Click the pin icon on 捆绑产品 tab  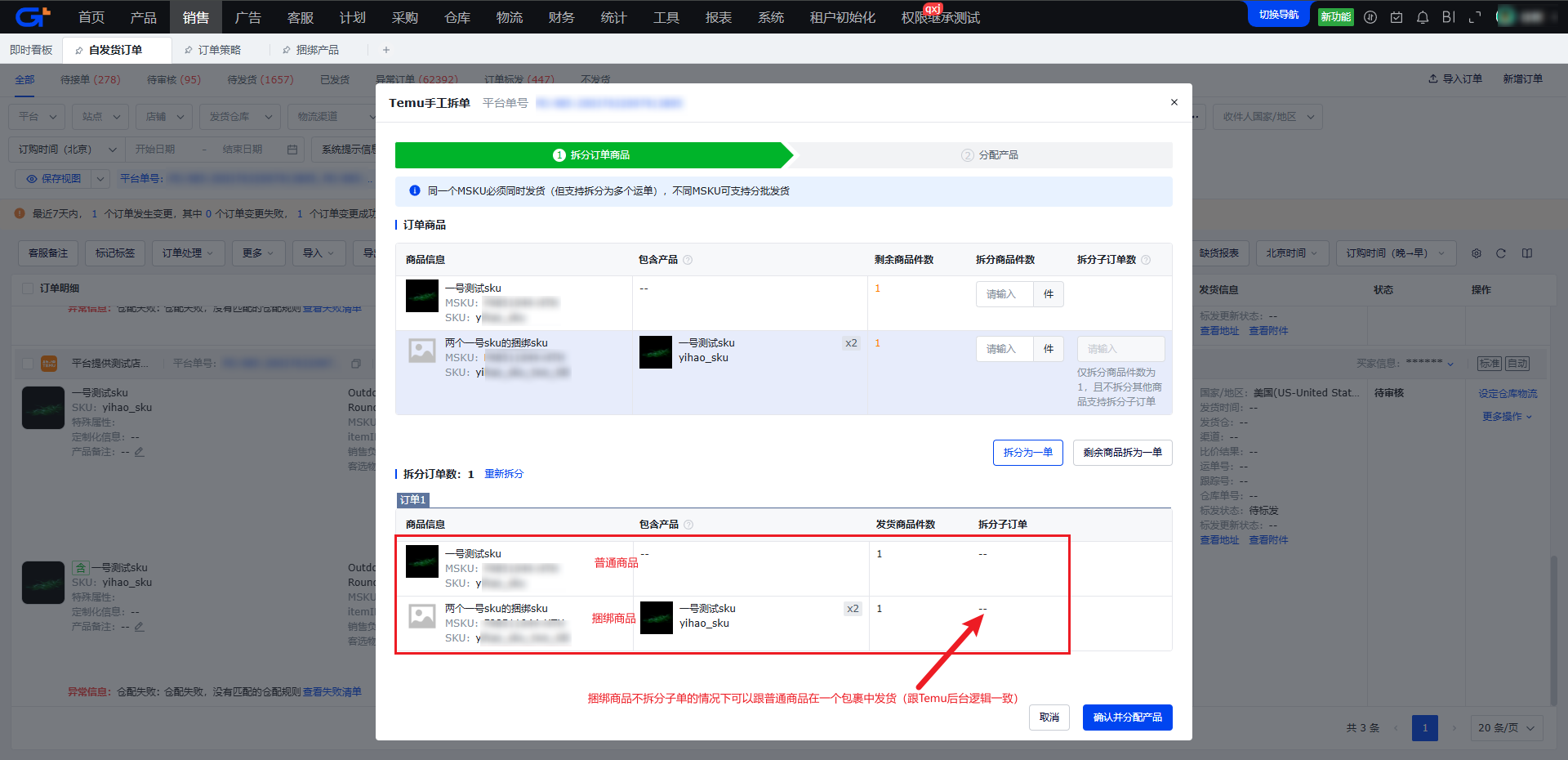pos(287,50)
